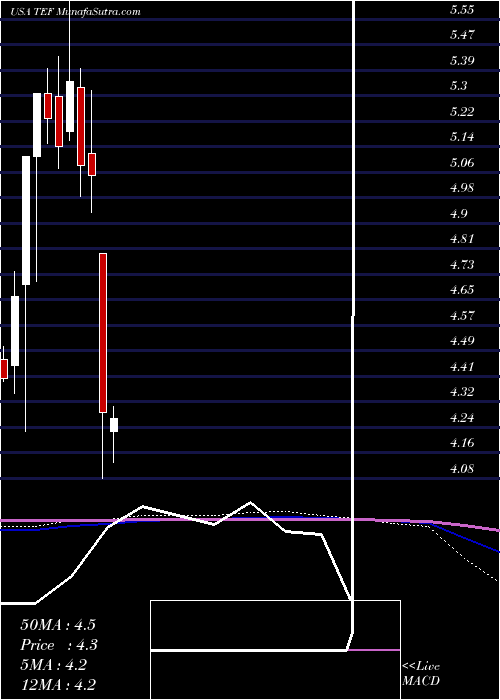Select the 4.16 price level value

(461, 443)
